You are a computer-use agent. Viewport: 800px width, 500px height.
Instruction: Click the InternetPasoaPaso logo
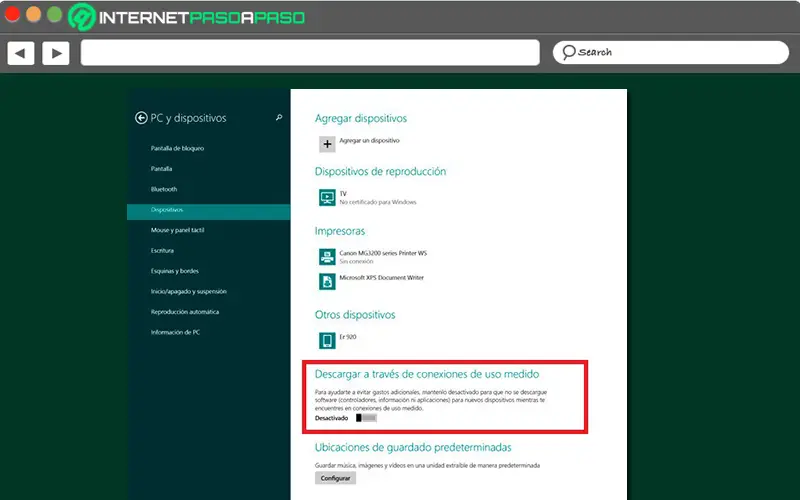pyautogui.click(x=187, y=17)
